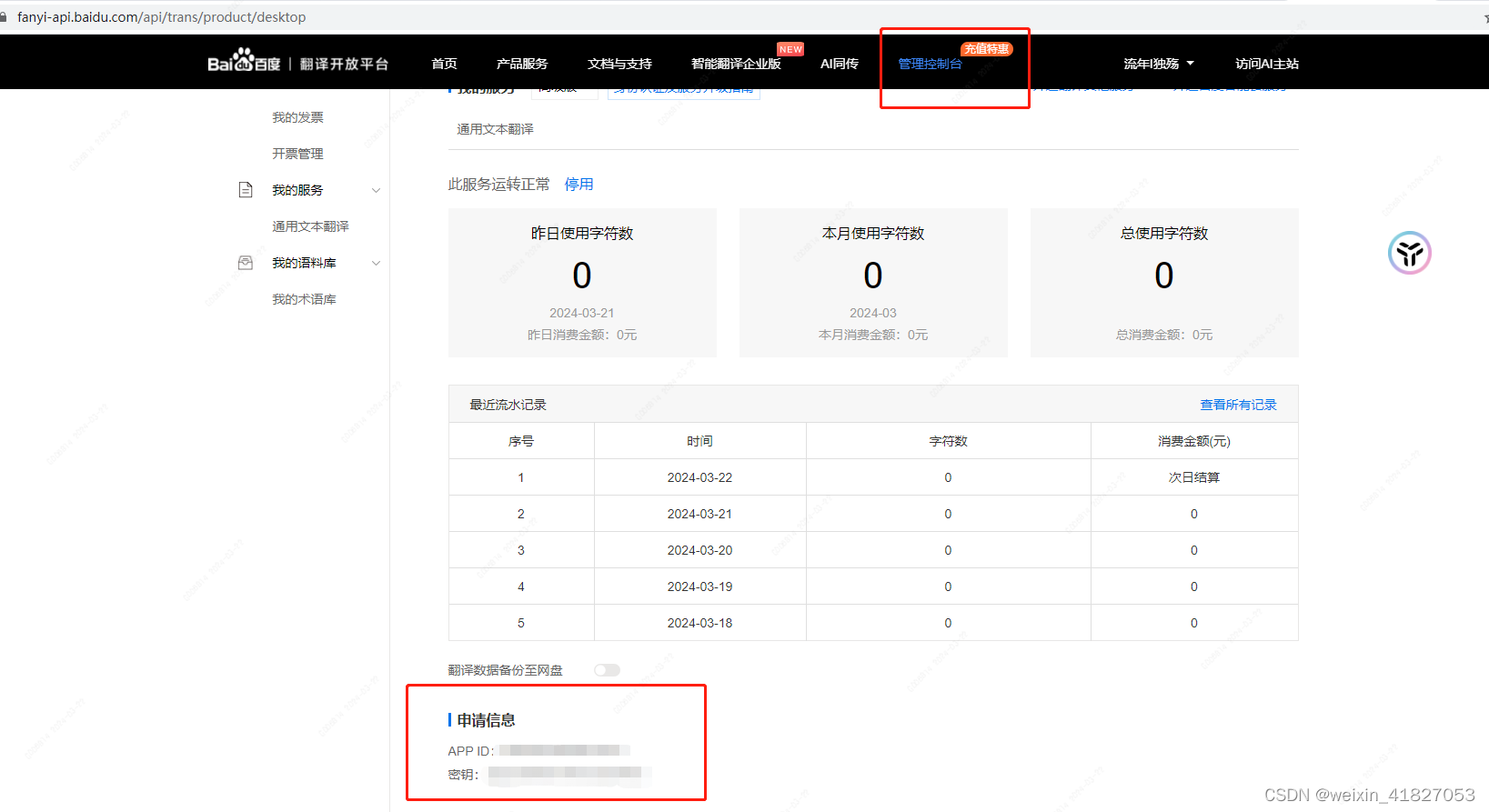Click the 时间 column header
The height and width of the screenshot is (812, 1489).
pyautogui.click(x=699, y=441)
